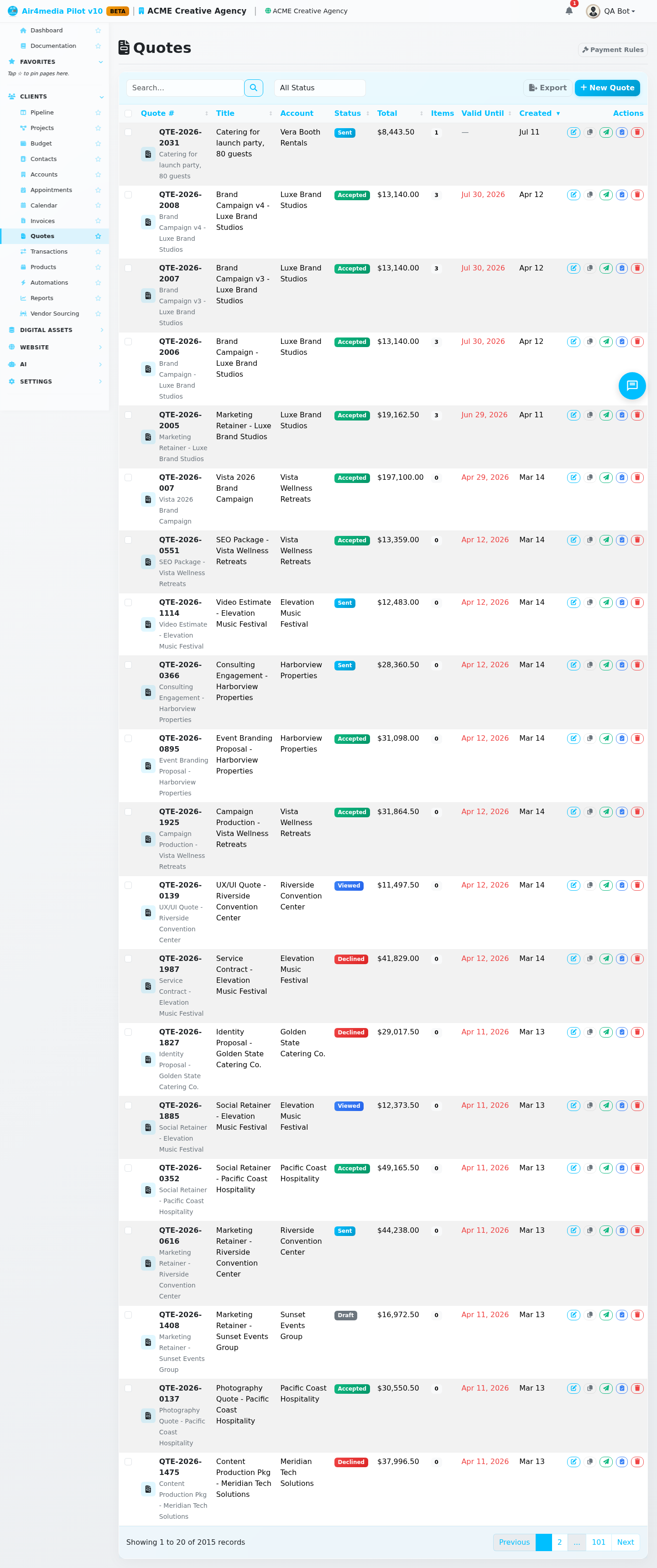Export the quotes list
Viewport: 657px width, 1568px height.
[547, 88]
